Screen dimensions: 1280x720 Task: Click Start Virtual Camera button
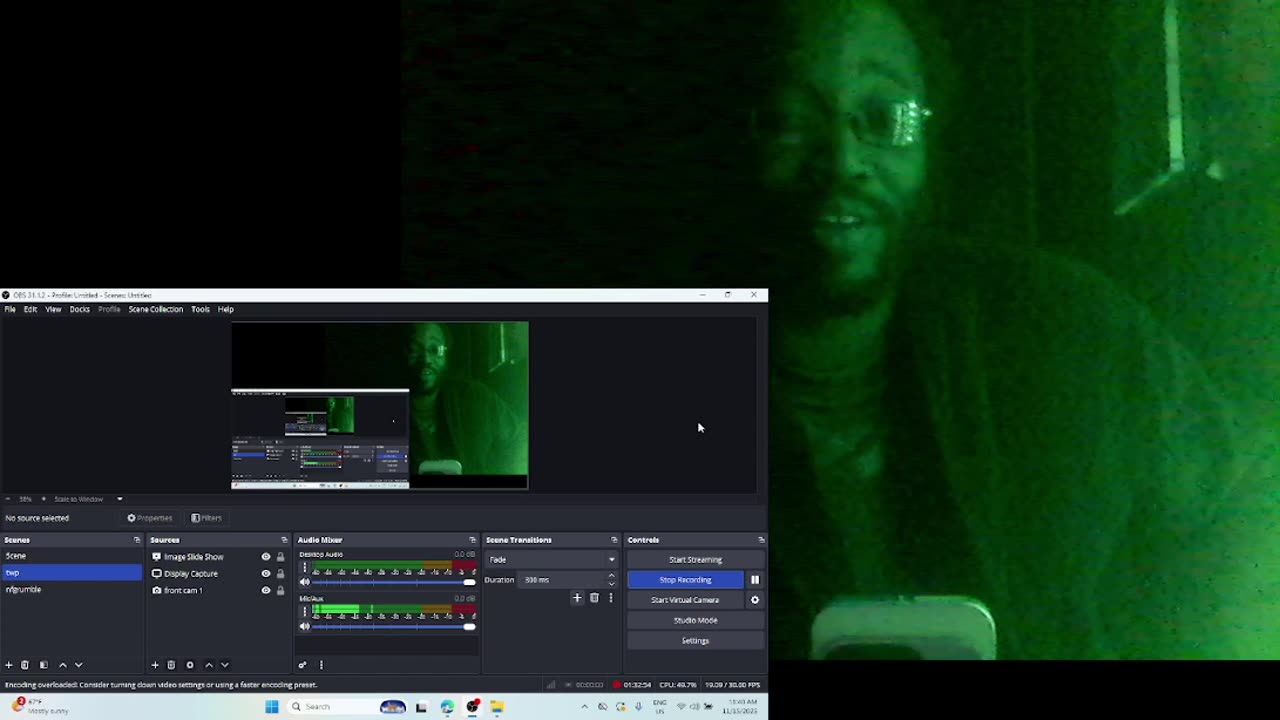point(686,600)
